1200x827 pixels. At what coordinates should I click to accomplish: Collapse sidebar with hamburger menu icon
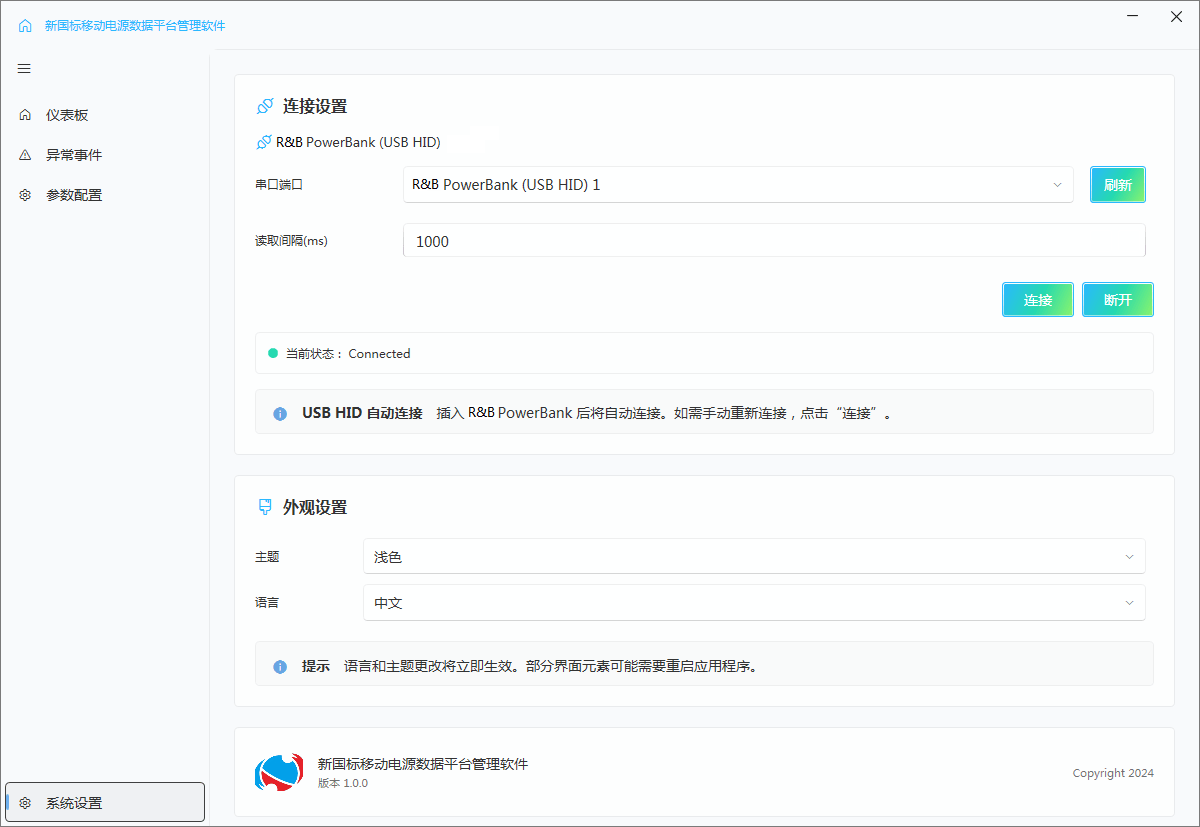[x=24, y=69]
